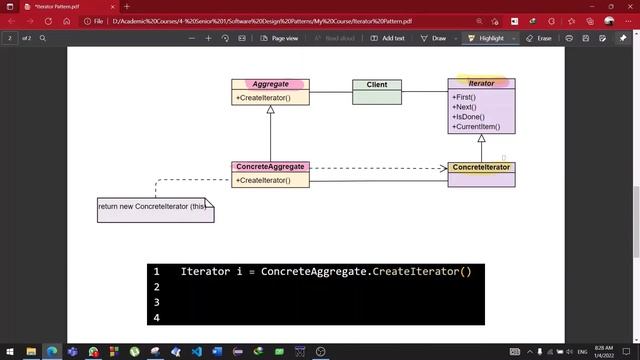The height and width of the screenshot is (360, 640).
Task: Open the Favorites star icon
Action: pyautogui.click(x=571, y=21)
